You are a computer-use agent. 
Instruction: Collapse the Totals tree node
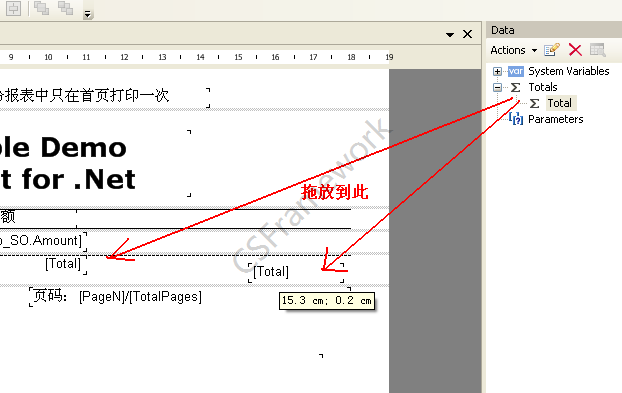pos(497,87)
